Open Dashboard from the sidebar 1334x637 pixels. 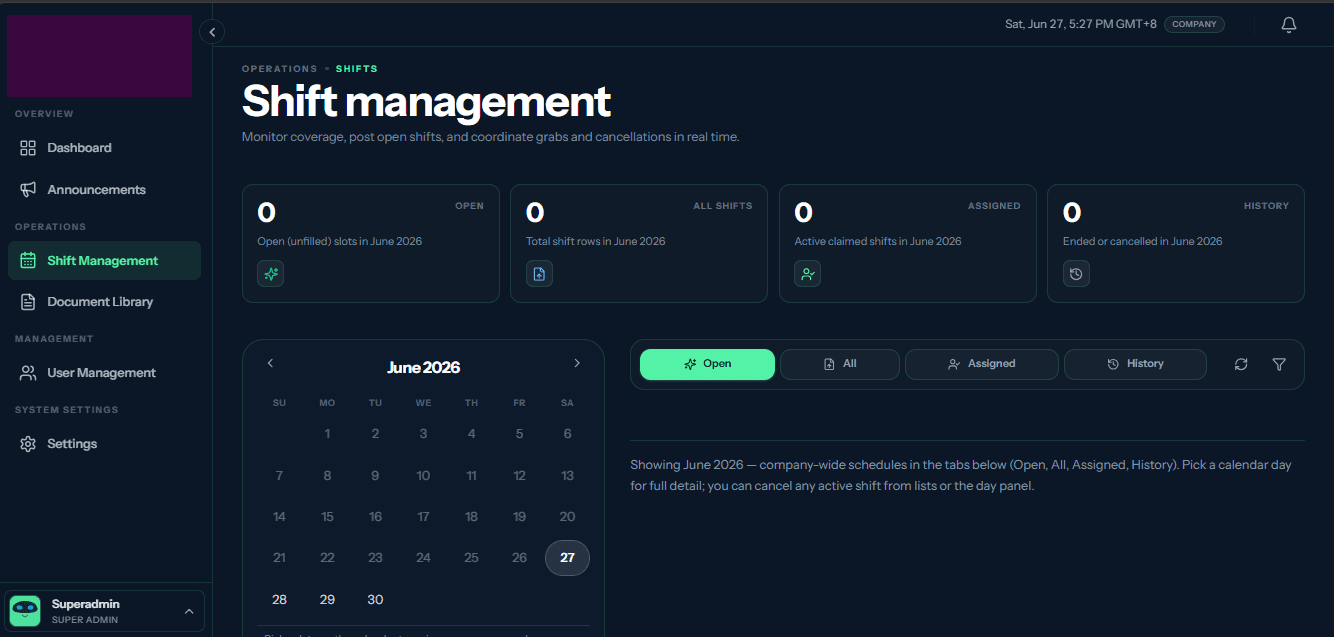tap(104, 148)
